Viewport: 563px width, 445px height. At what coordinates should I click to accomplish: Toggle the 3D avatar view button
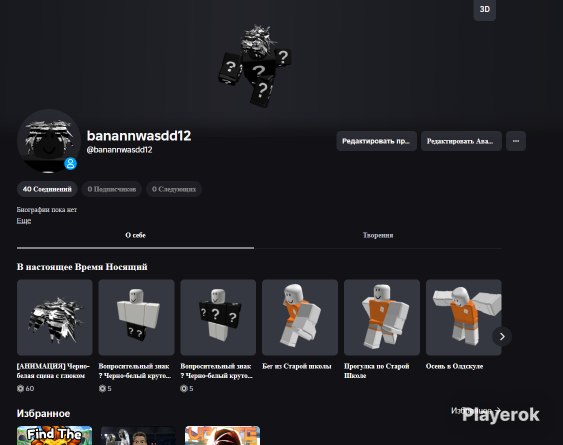(x=484, y=9)
